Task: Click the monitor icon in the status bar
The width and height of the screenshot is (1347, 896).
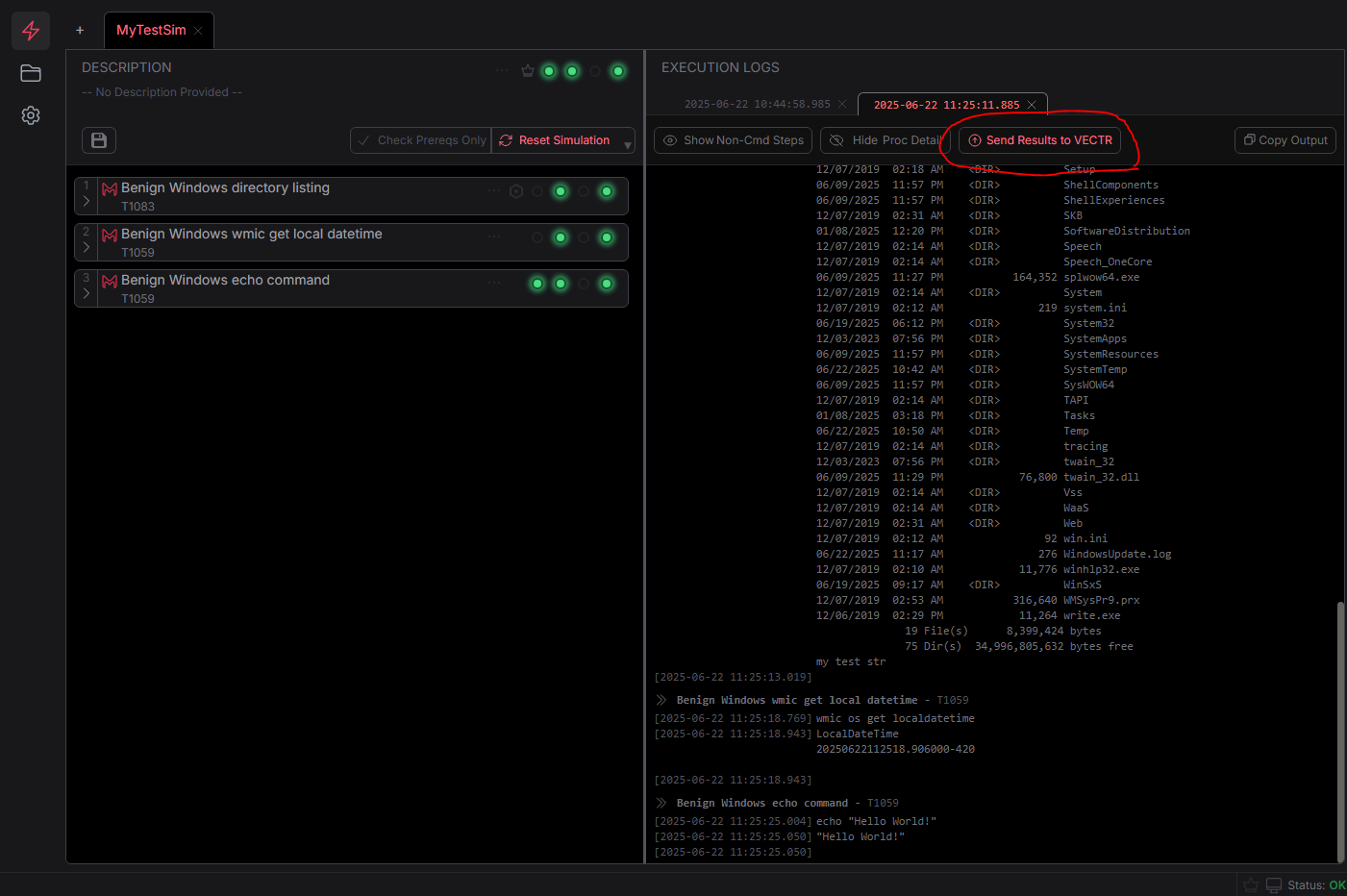Action: 1272,884
